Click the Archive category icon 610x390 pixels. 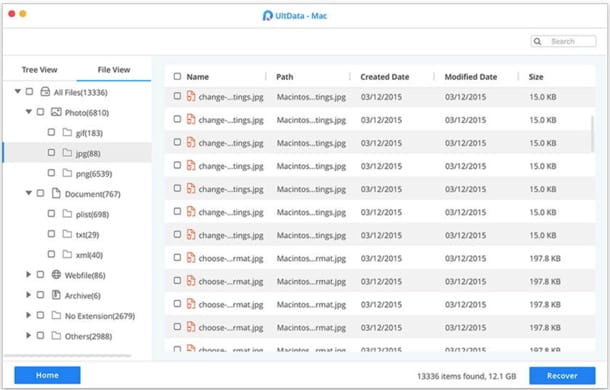pyautogui.click(x=56, y=295)
